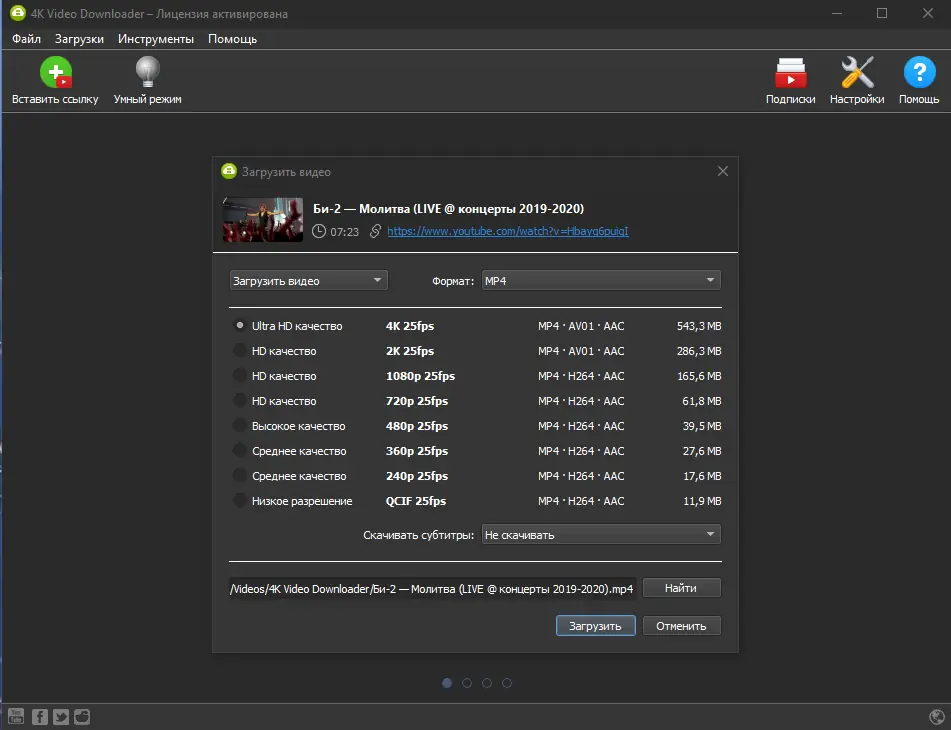This screenshot has height=730, width=951.
Task: Select Ultra HD качество 4K 25fps option
Action: point(240,326)
